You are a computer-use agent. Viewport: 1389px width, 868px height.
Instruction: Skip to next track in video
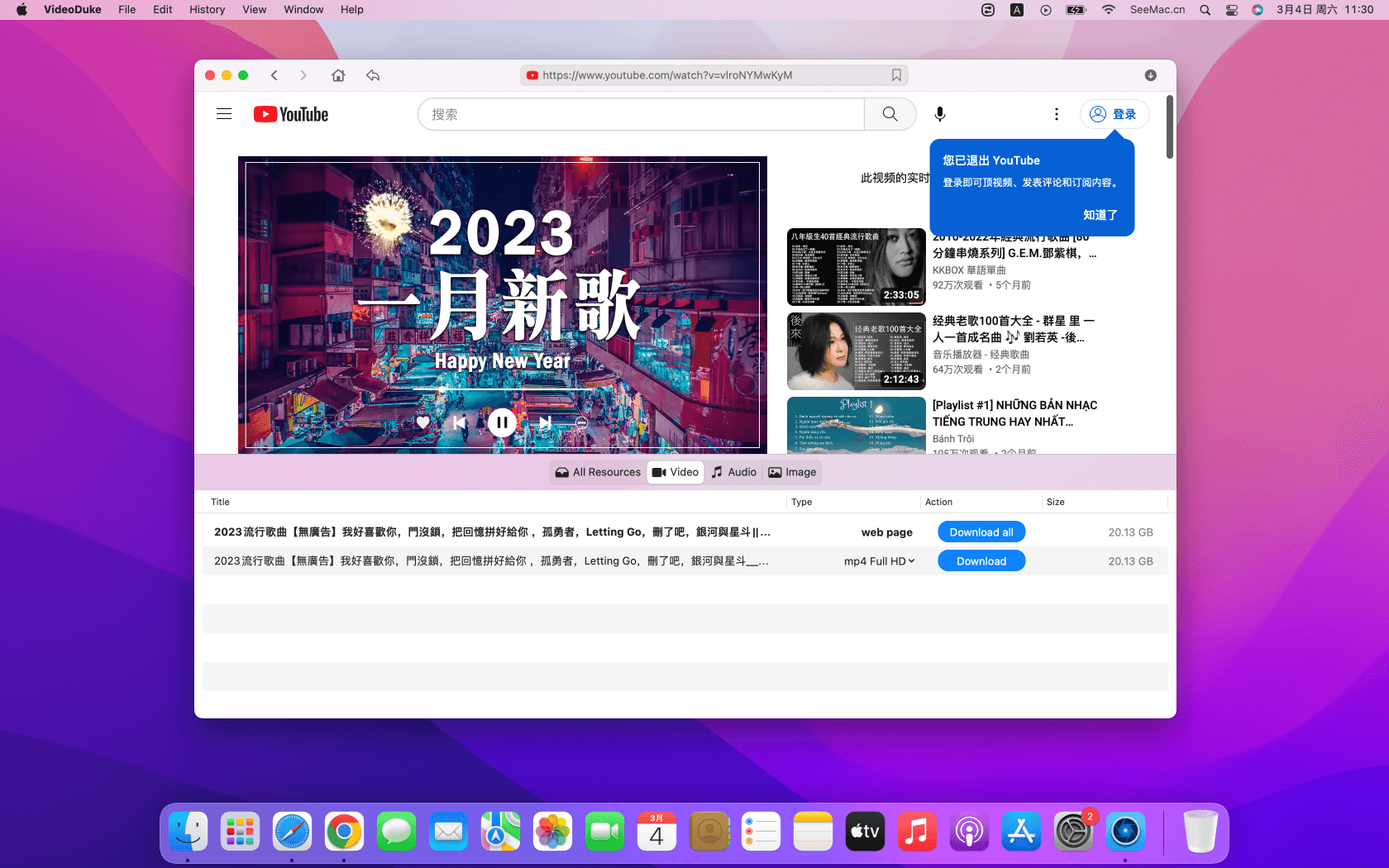[545, 422]
